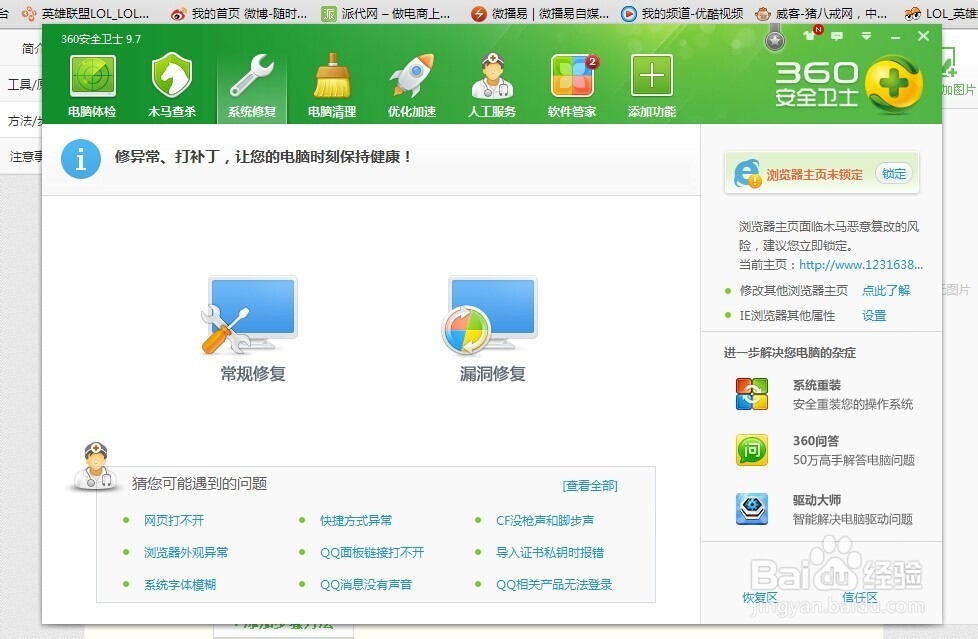Click 360安全卫士 9.7 title text
This screenshot has height=639, width=978.
[101, 39]
